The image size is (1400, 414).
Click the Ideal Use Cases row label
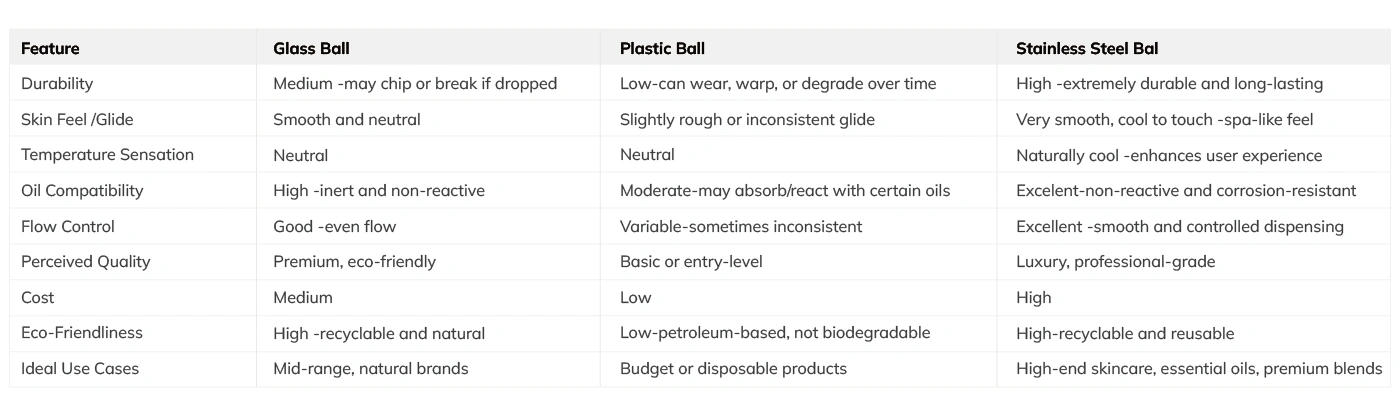[x=80, y=369]
